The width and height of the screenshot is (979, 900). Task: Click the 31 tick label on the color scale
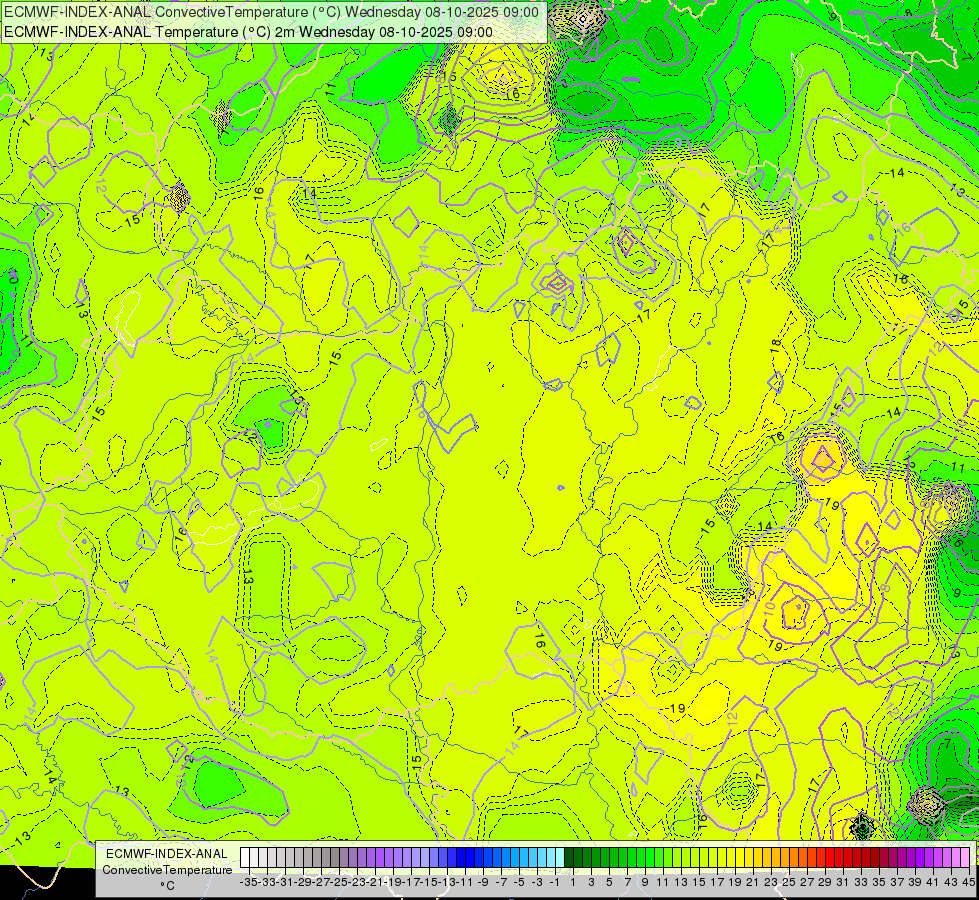coord(843,883)
